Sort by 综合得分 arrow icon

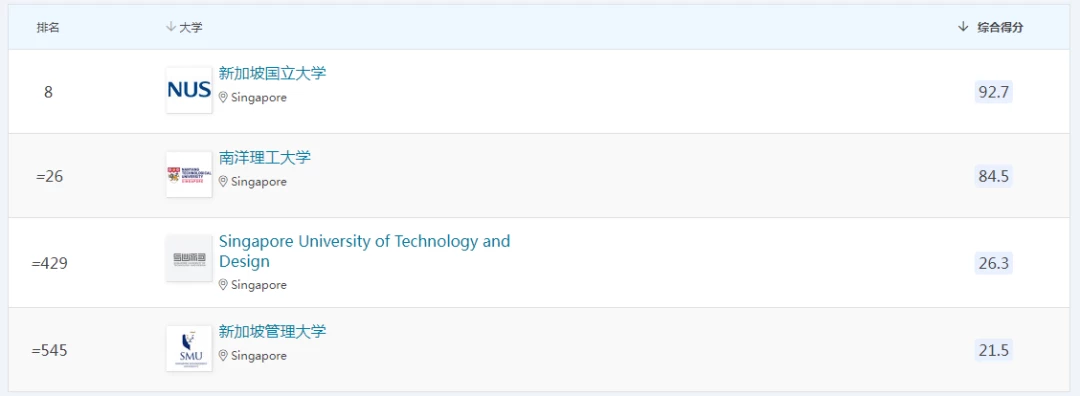[963, 27]
